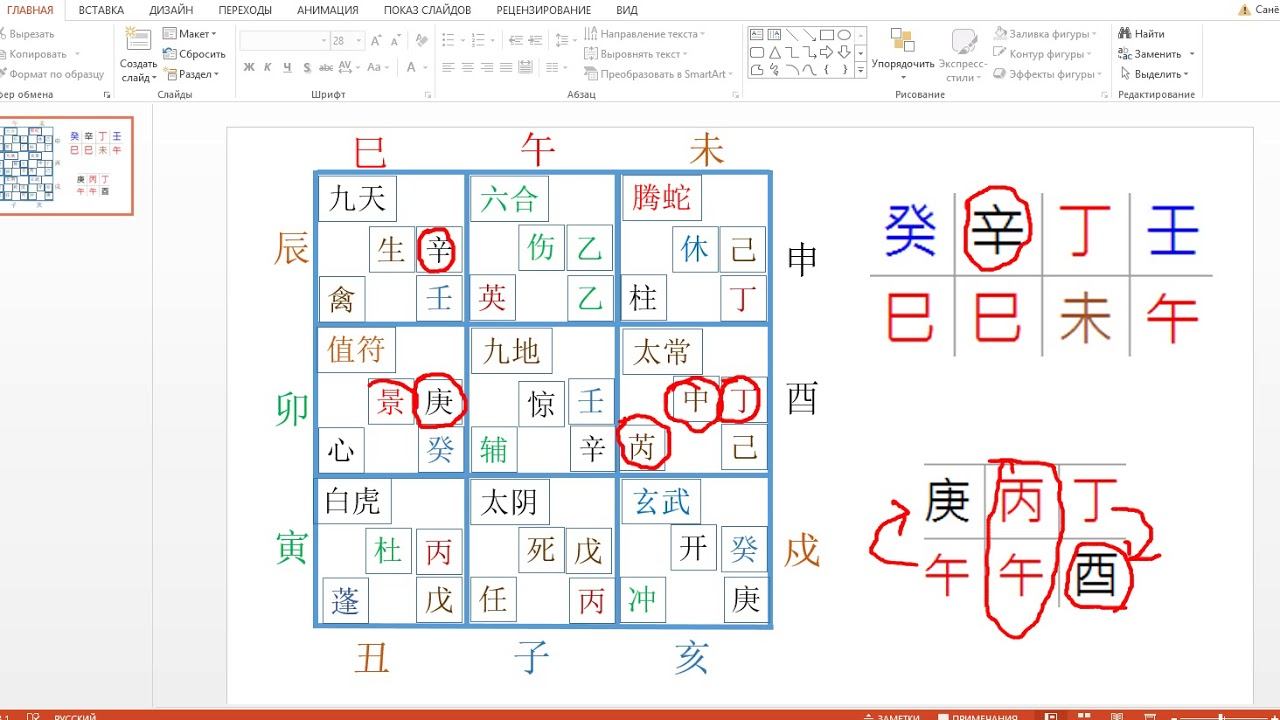Switch to the АНИМАЦИЯ tab
Image resolution: width=1280 pixels, height=720 pixels.
pos(328,10)
